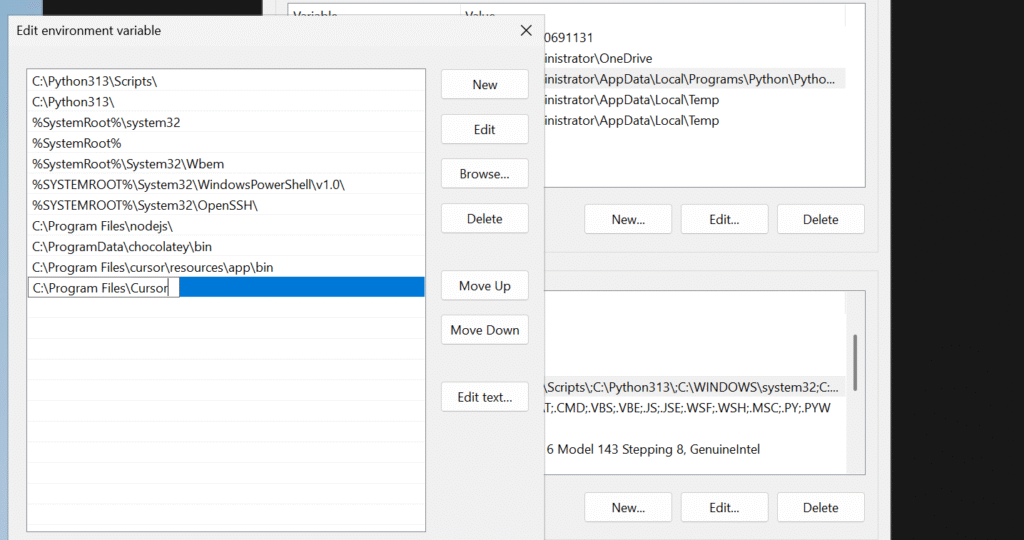Click New... under the system variables list

point(628,507)
